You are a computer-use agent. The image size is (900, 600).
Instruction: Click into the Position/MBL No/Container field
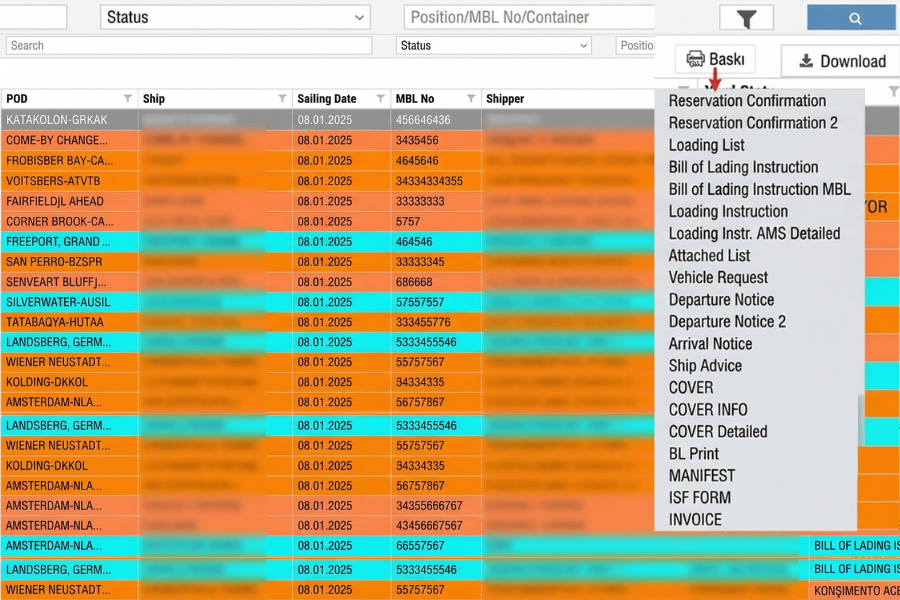point(528,17)
